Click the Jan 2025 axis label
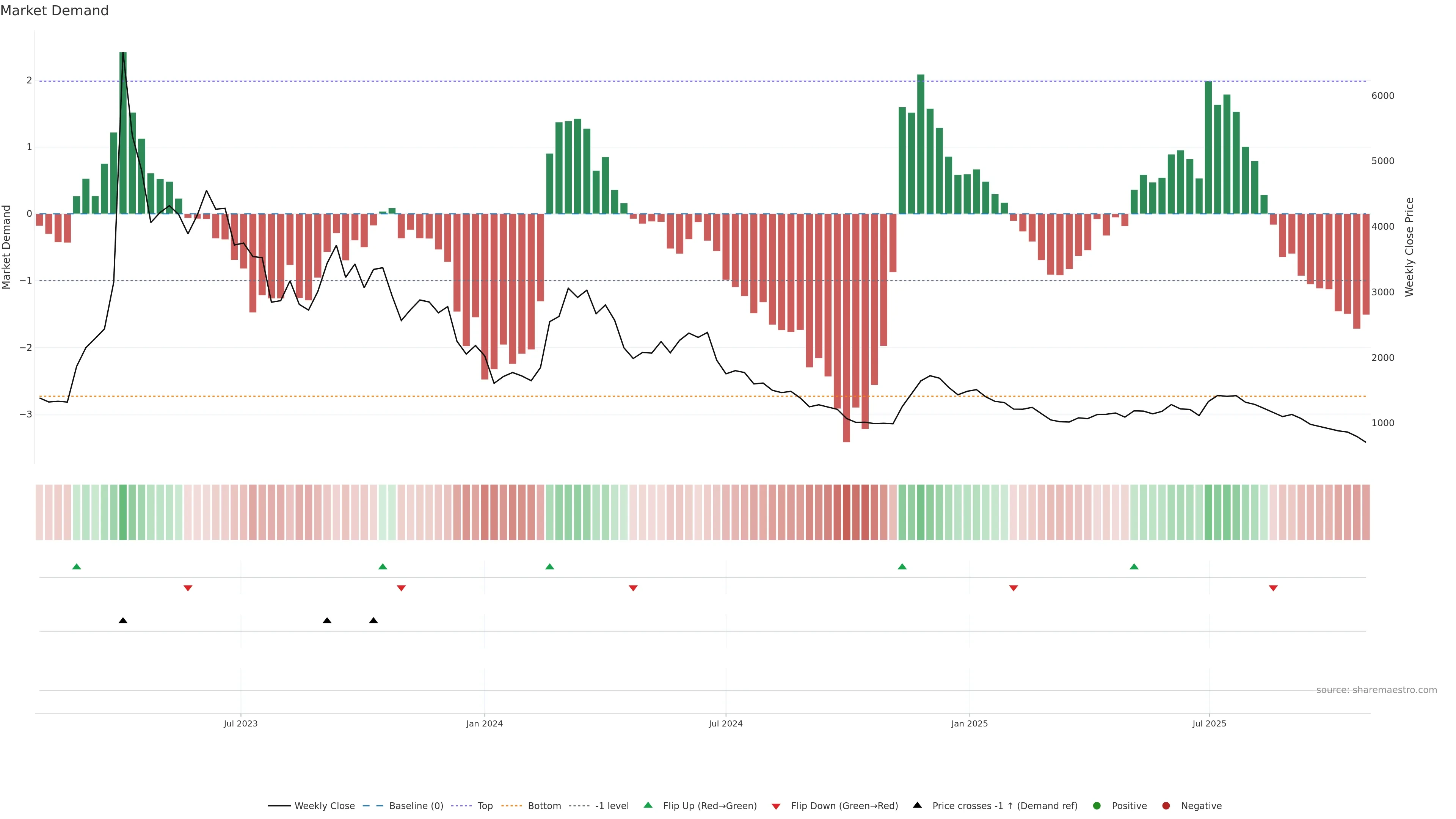1456x819 pixels. click(x=970, y=723)
